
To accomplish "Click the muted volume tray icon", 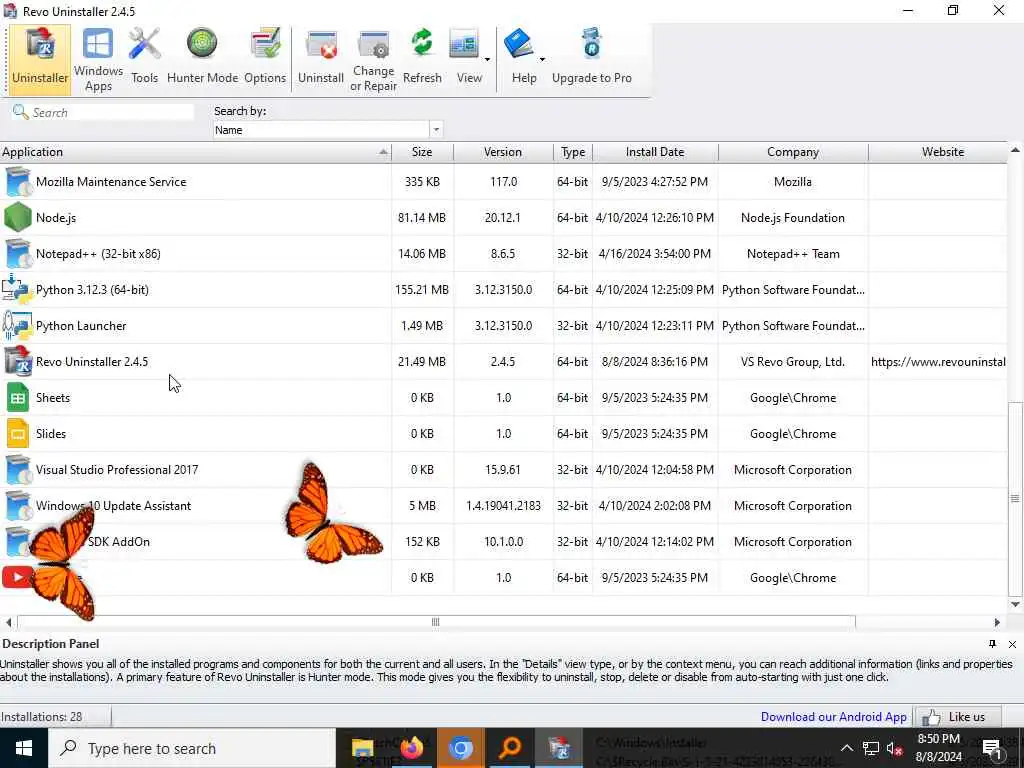I will pos(895,748).
